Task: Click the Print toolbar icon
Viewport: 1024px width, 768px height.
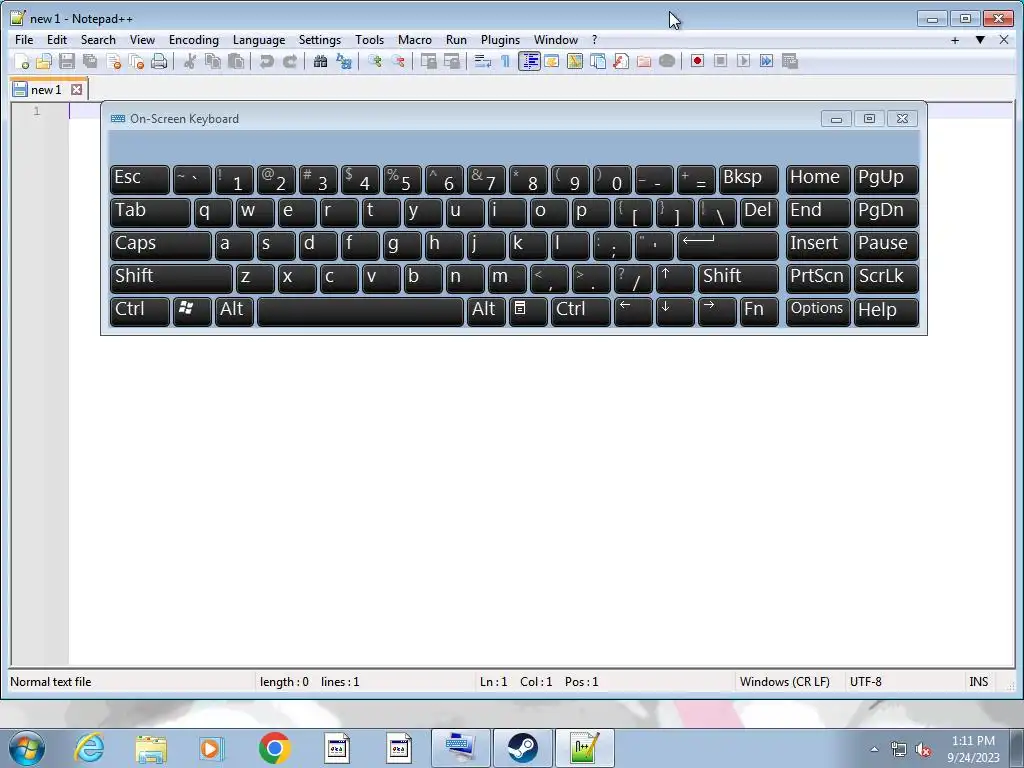Action: pos(159,61)
